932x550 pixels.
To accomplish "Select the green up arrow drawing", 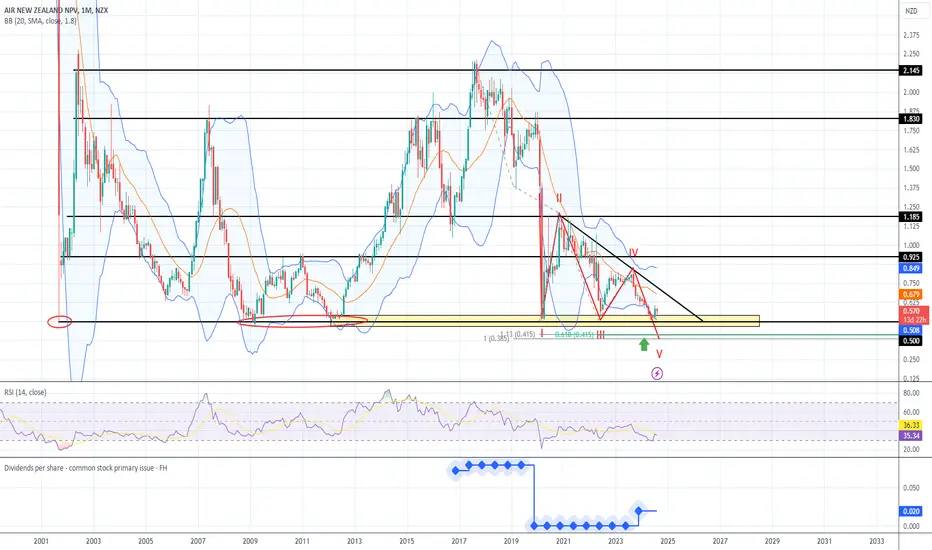I will pyautogui.click(x=644, y=344).
